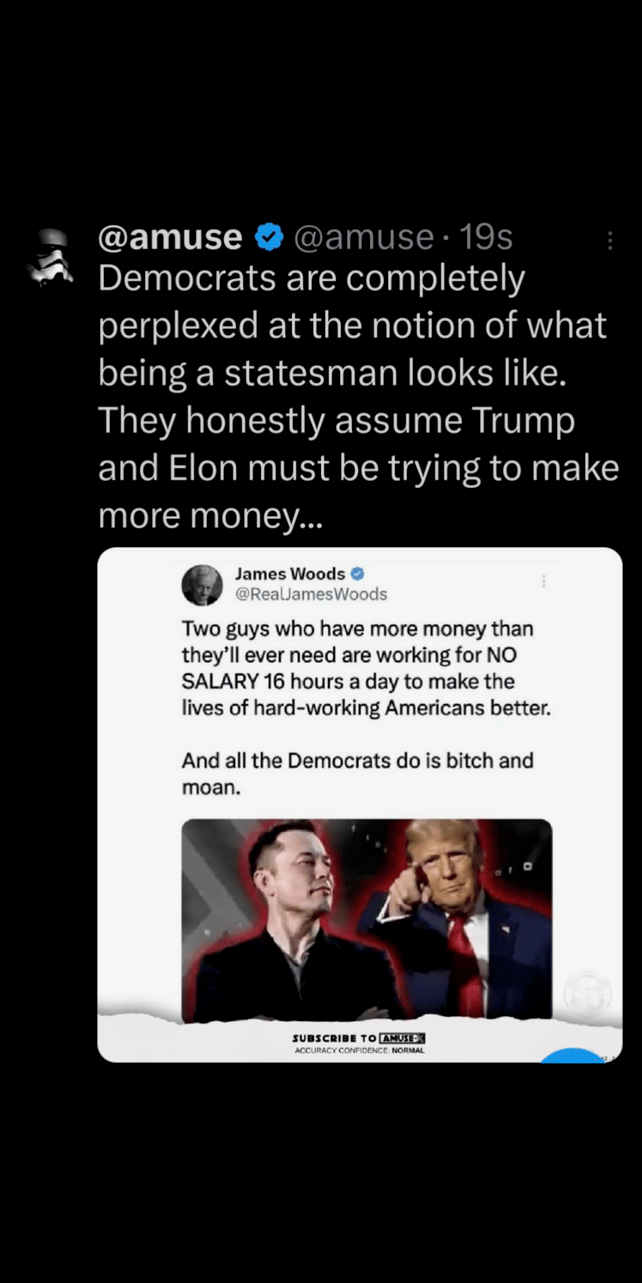The height and width of the screenshot is (1283, 642).
Task: Click the ACCURACY CONFIDENCE: NORMAL label
Action: point(359,1050)
